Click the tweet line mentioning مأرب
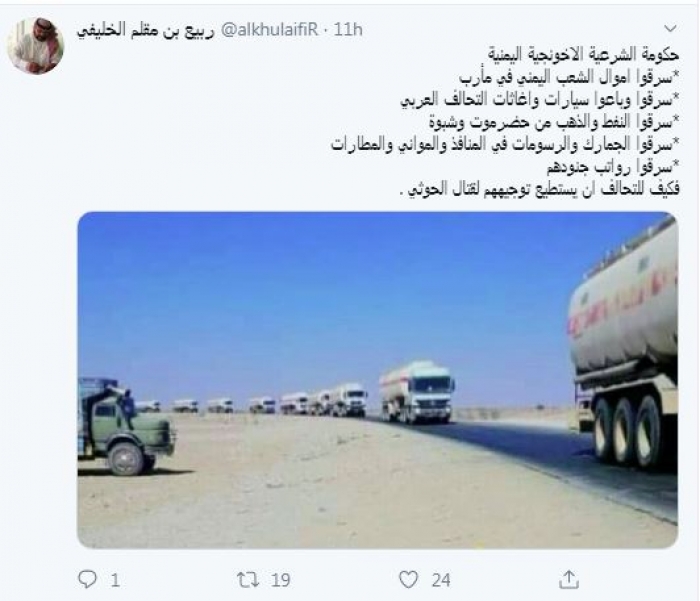Screen dimensions: 700x601 pyautogui.click(x=569, y=77)
